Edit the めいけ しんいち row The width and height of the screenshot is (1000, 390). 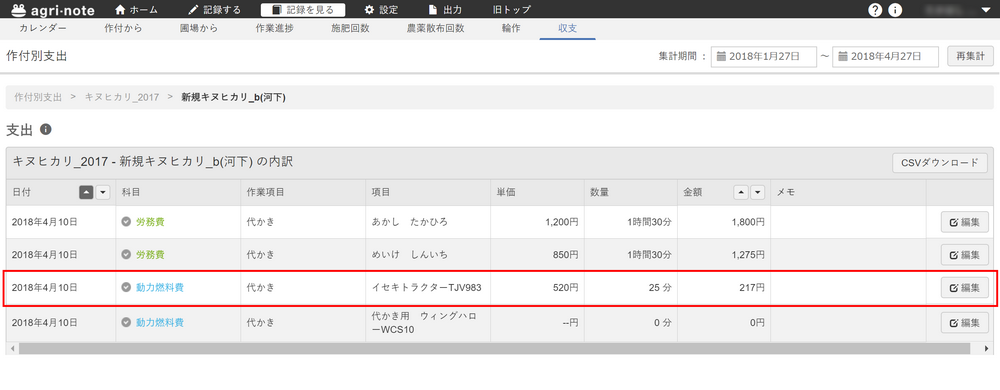[965, 254]
